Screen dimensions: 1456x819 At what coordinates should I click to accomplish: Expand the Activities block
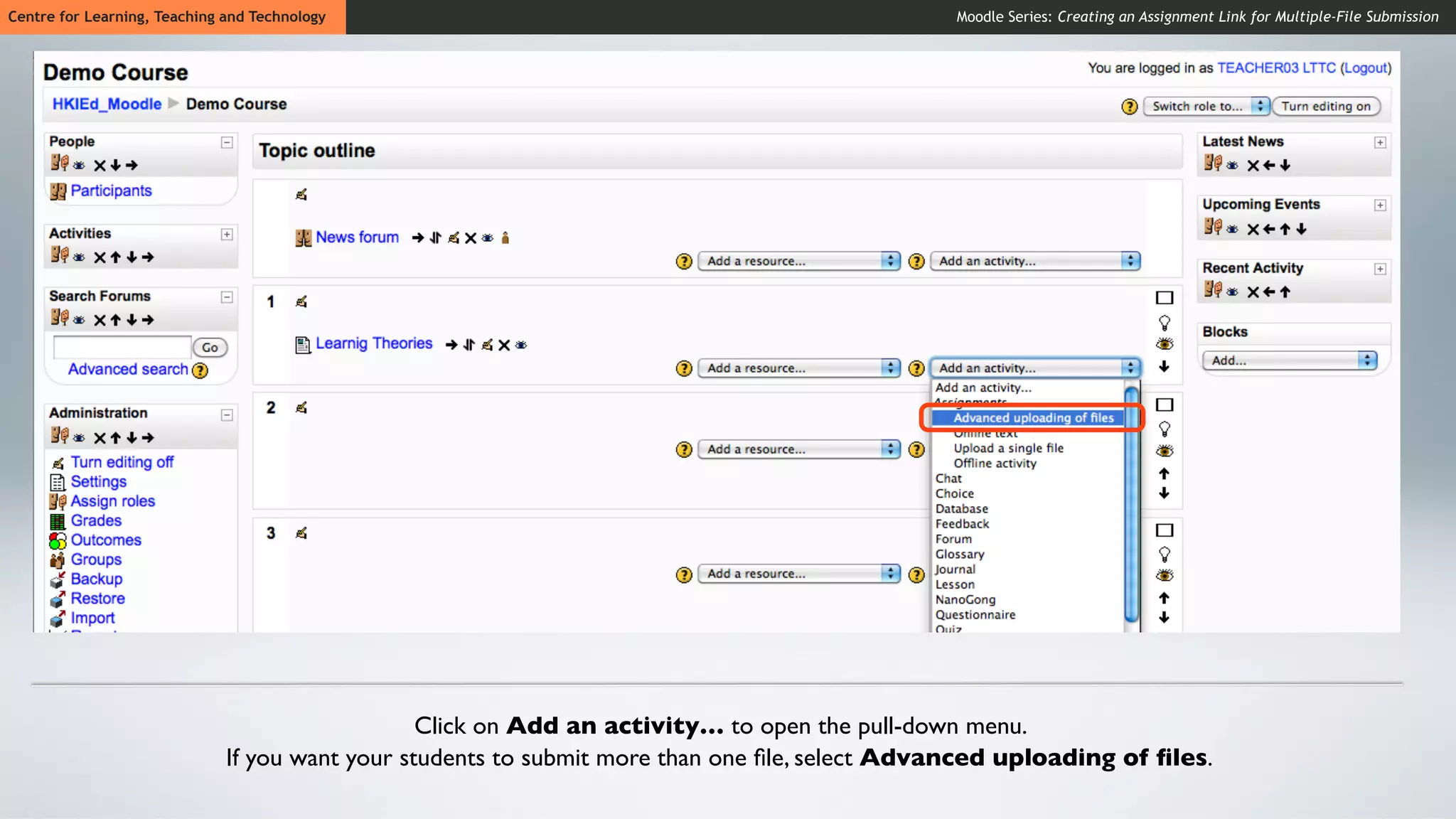coord(227,235)
